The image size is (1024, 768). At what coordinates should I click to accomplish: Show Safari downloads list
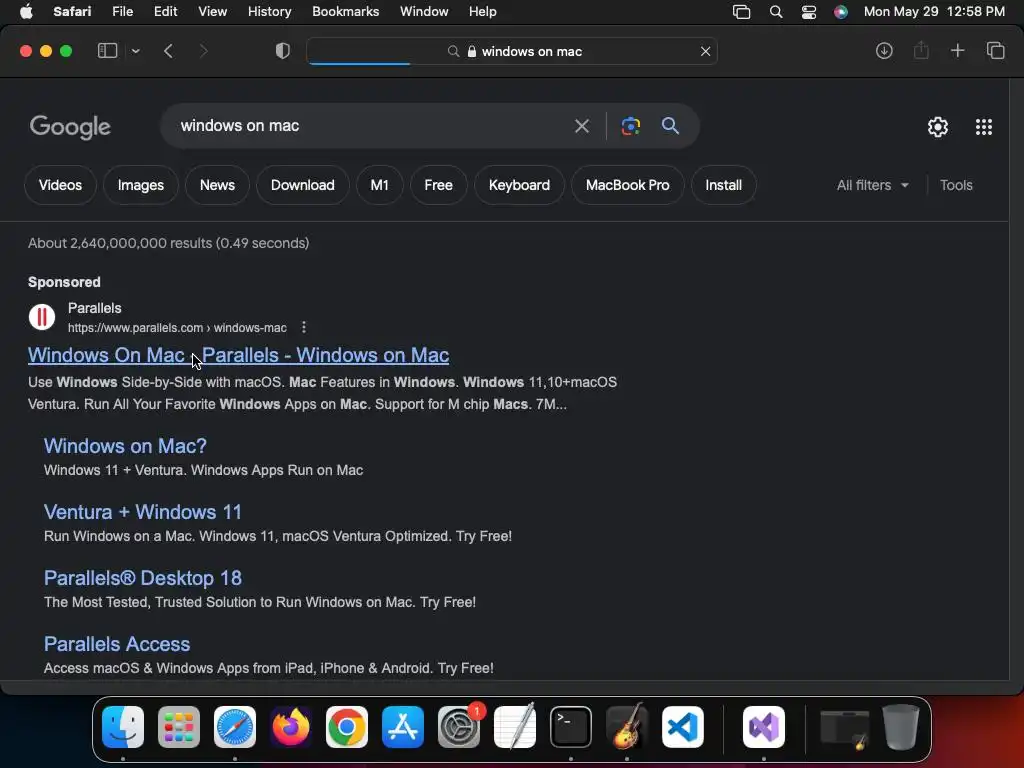[884, 51]
